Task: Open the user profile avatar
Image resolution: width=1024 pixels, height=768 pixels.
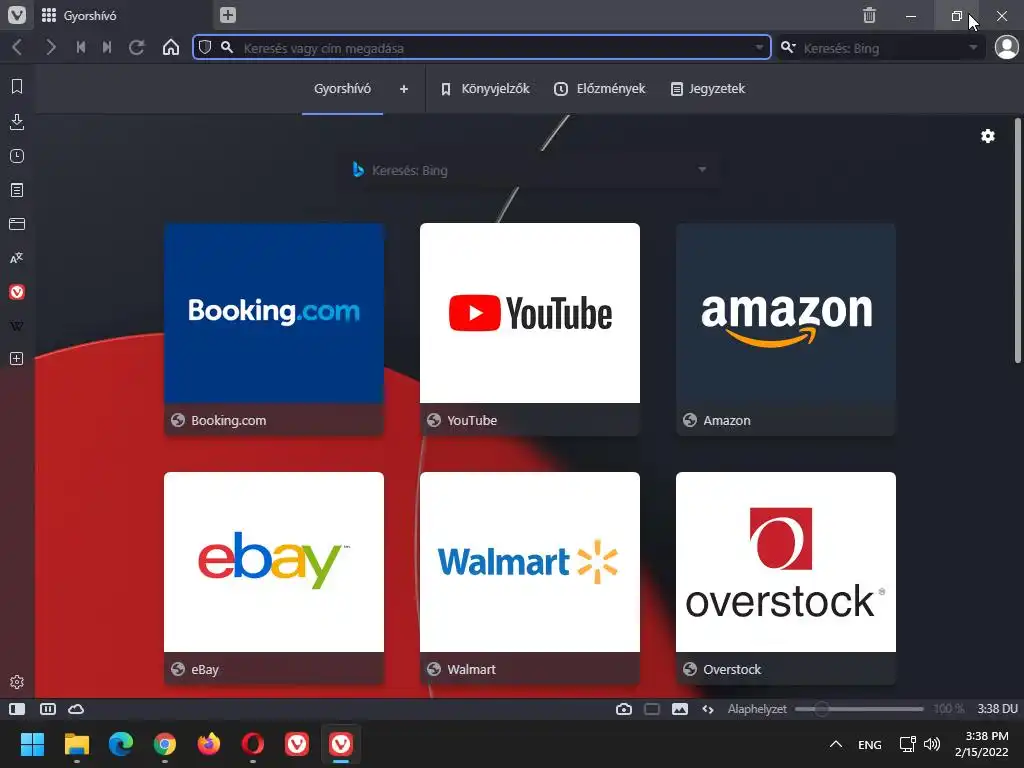Action: [1006, 47]
